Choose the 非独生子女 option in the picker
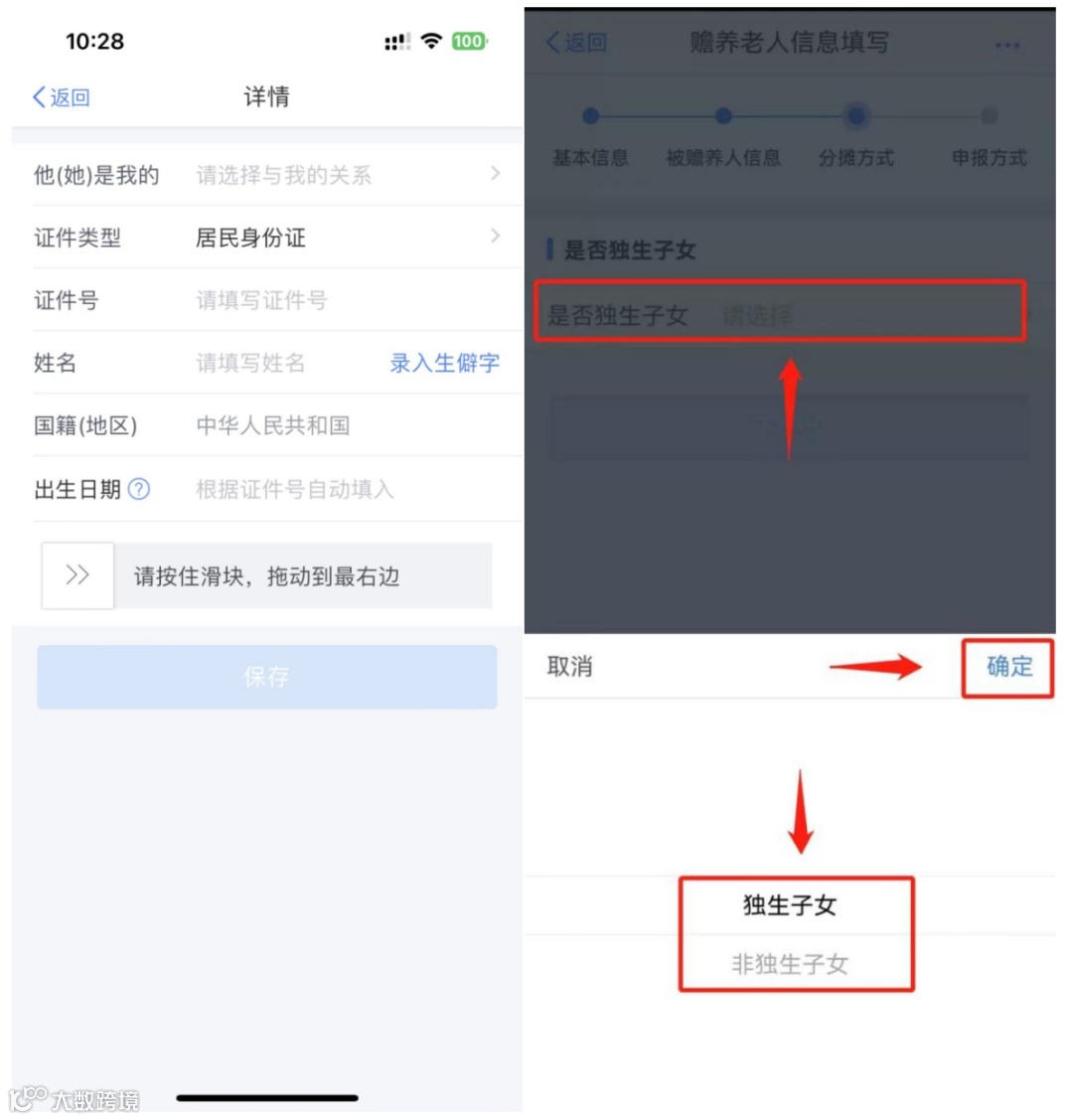1073x1120 pixels. click(x=790, y=964)
